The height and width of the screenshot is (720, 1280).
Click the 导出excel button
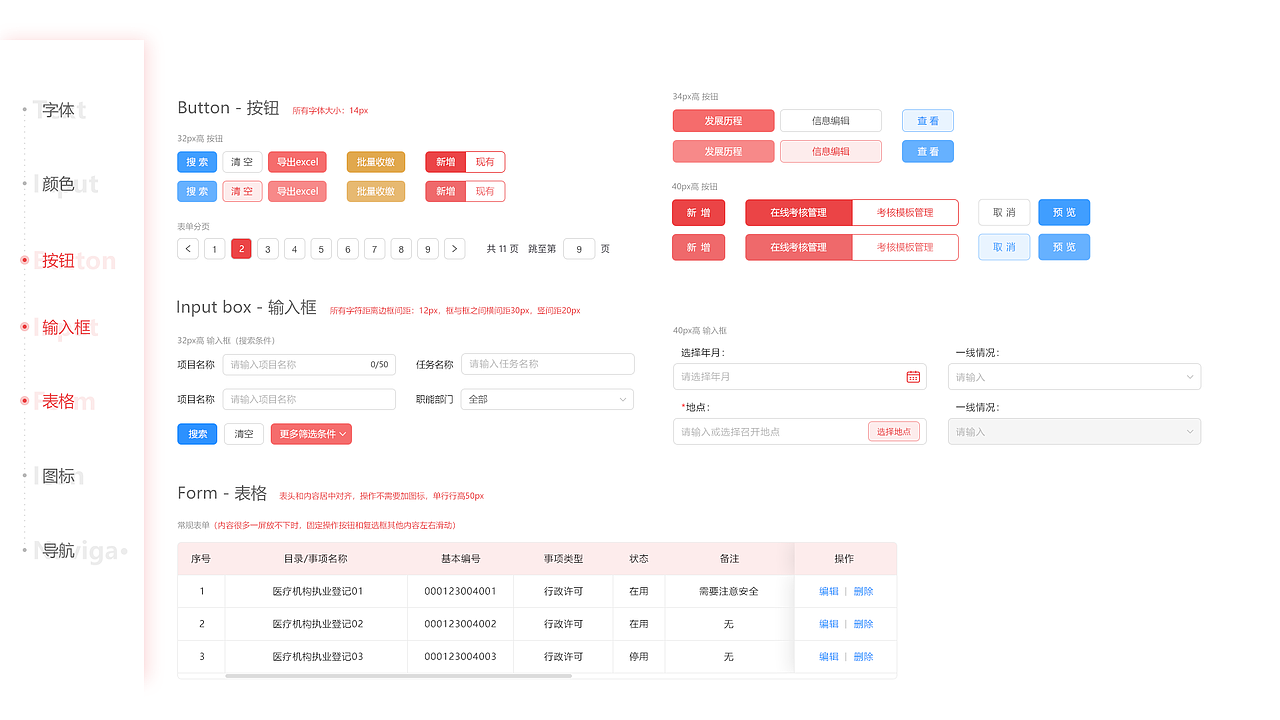pos(297,161)
